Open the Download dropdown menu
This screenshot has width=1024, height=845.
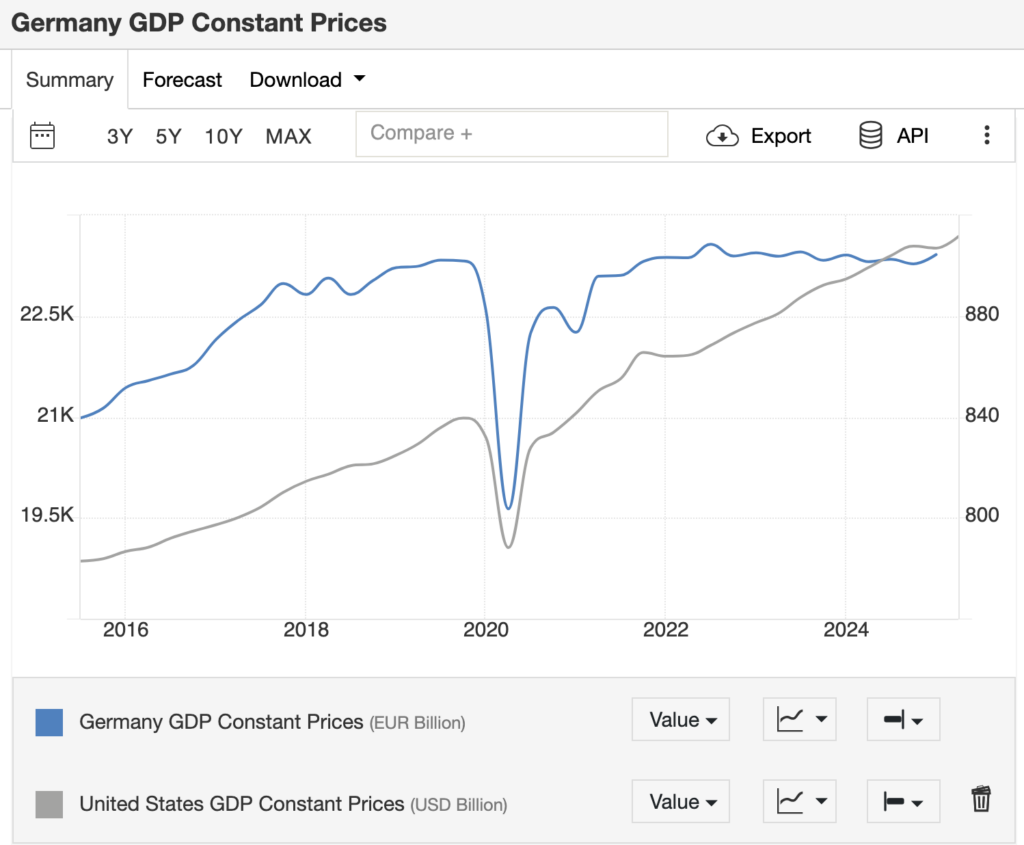click(308, 80)
